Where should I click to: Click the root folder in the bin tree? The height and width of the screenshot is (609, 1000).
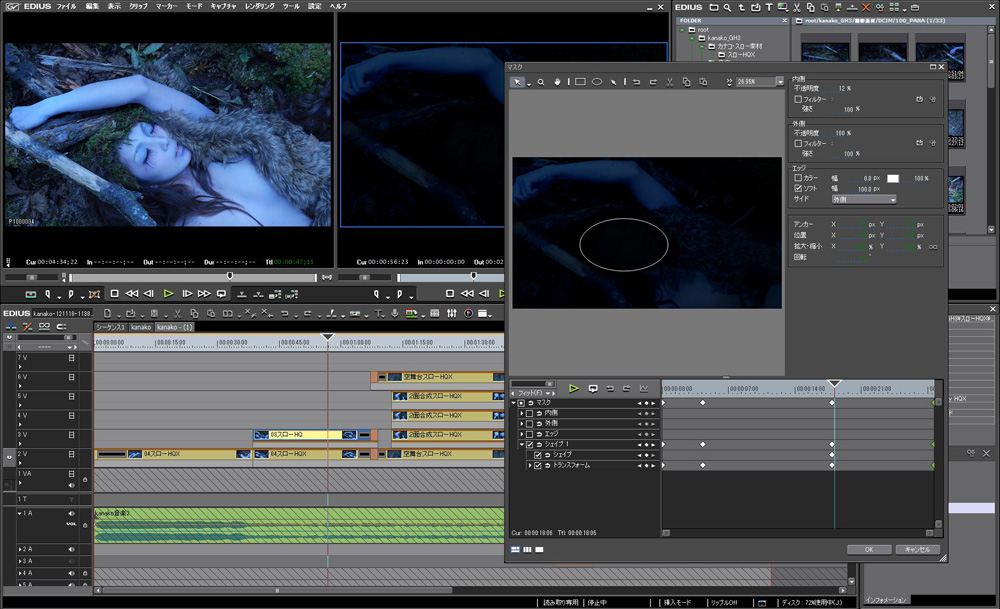[698, 29]
